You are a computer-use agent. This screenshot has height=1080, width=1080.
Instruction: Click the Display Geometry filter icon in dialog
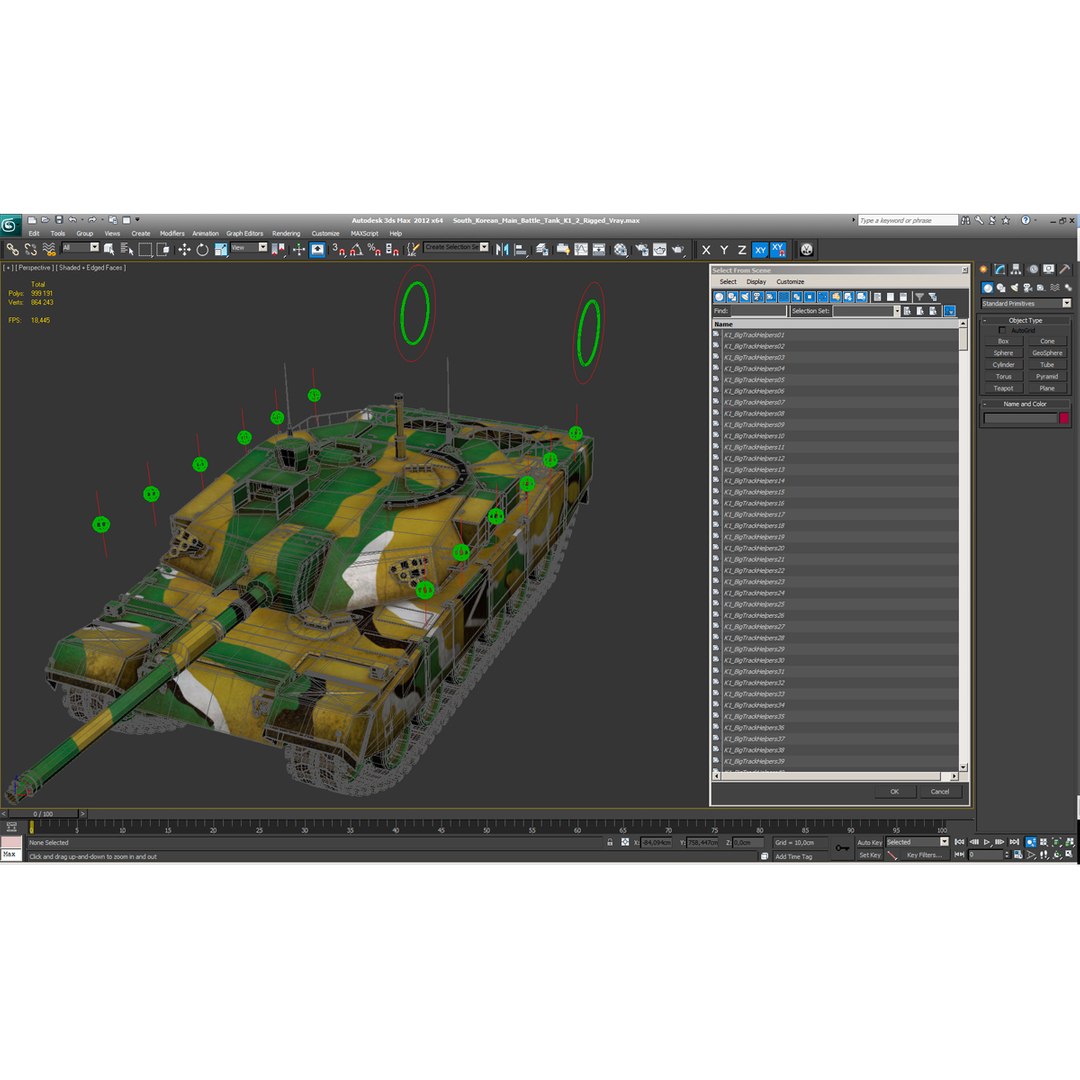[719, 297]
